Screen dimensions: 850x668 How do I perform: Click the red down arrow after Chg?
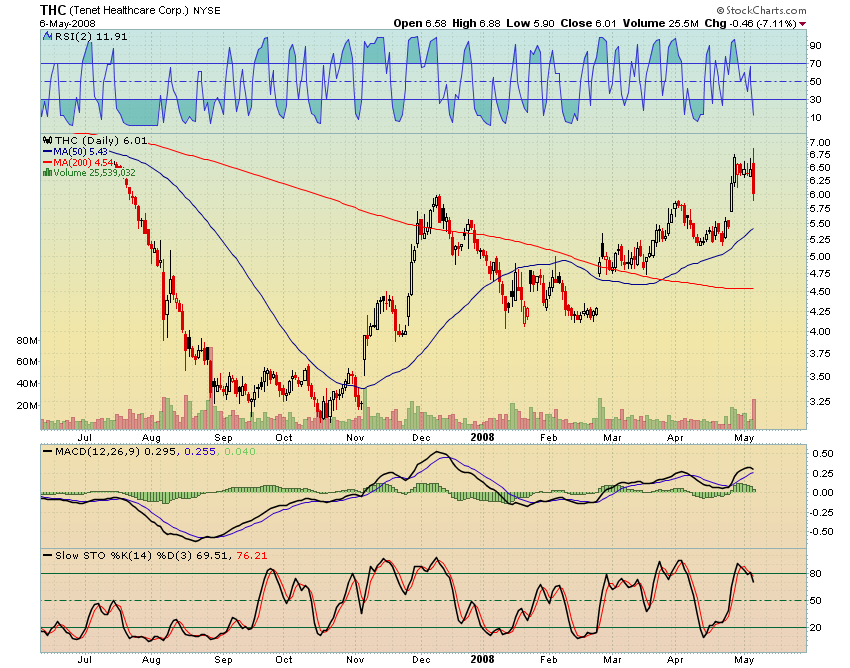coord(802,24)
